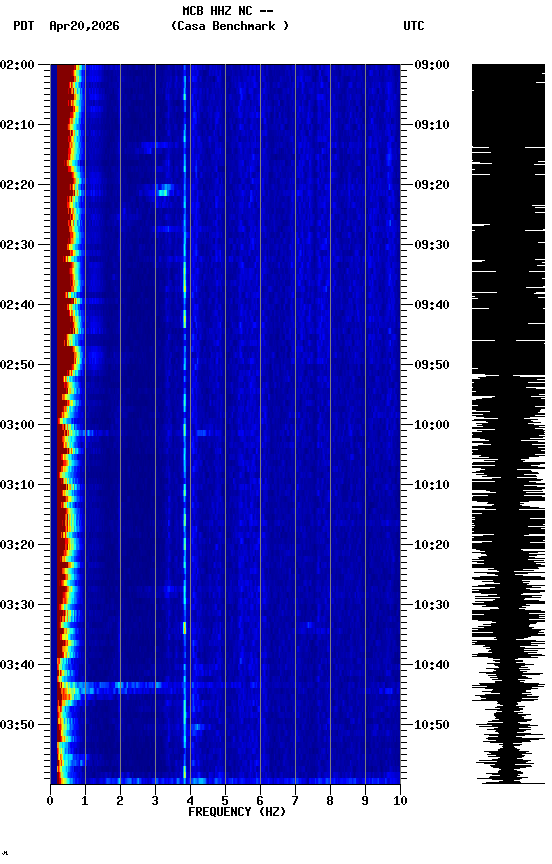This screenshot has width=552, height=864.
Task: Click the bright 3 Hz burst near 02:20
Action: [163, 192]
